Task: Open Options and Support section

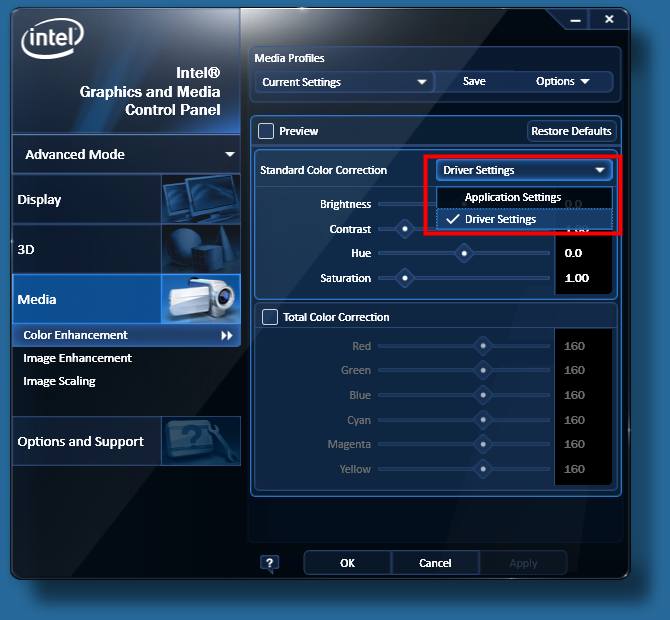Action: coord(126,441)
